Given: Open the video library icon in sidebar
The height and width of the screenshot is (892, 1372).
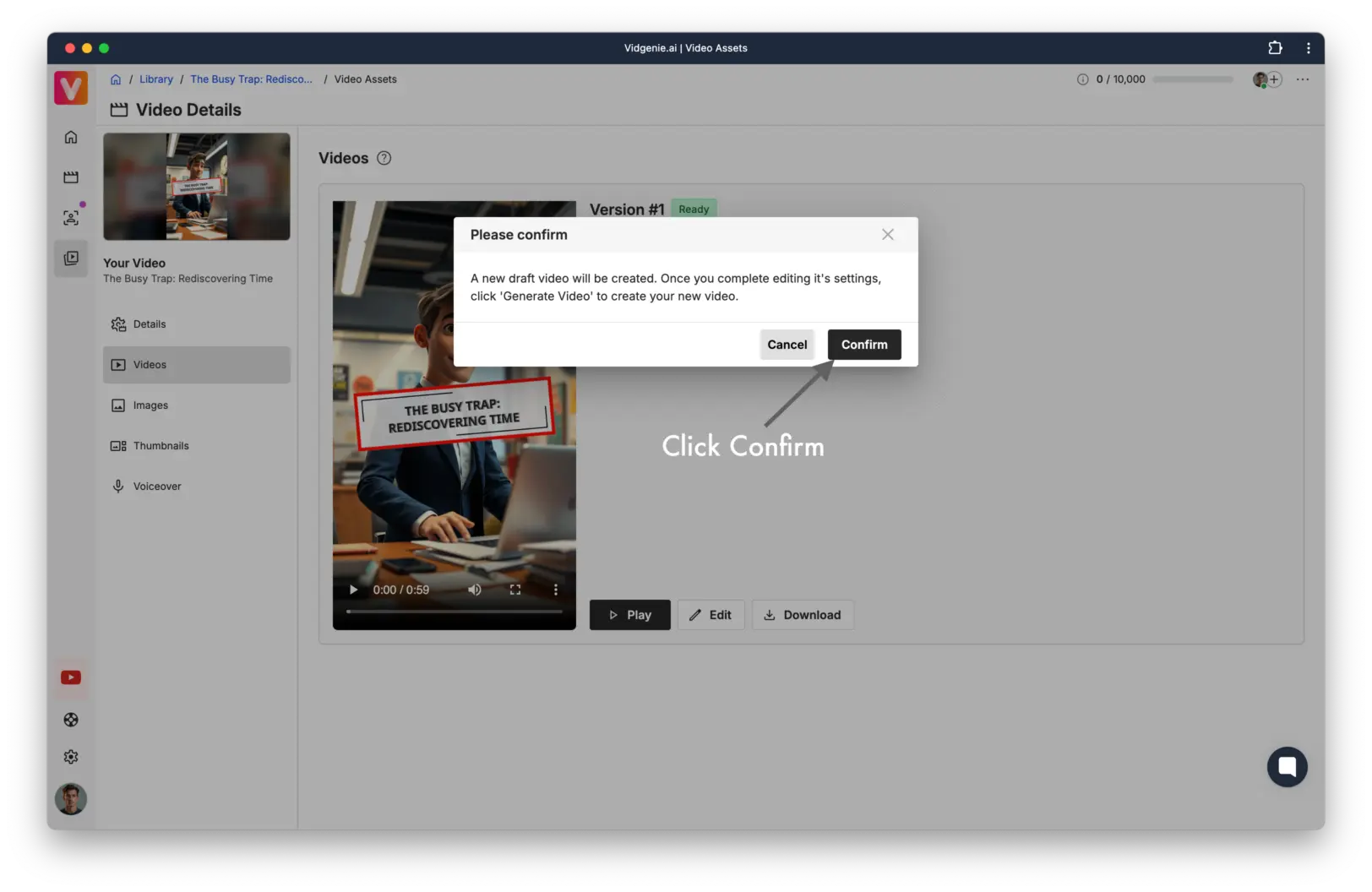Looking at the screenshot, I should 71,258.
